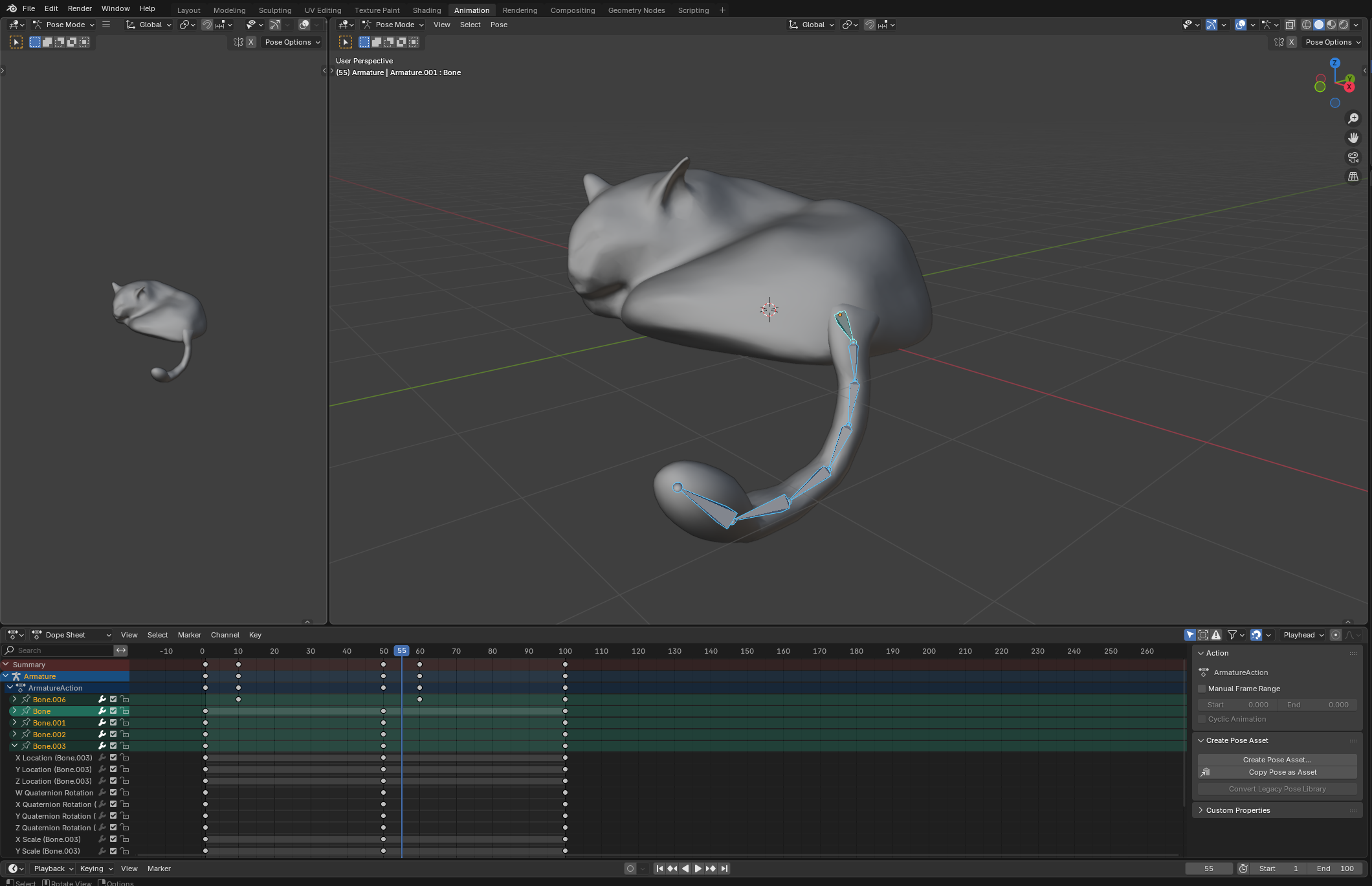Switch perspective/orthographic grid icon
This screenshot has width=1372, height=886.
tap(1353, 177)
